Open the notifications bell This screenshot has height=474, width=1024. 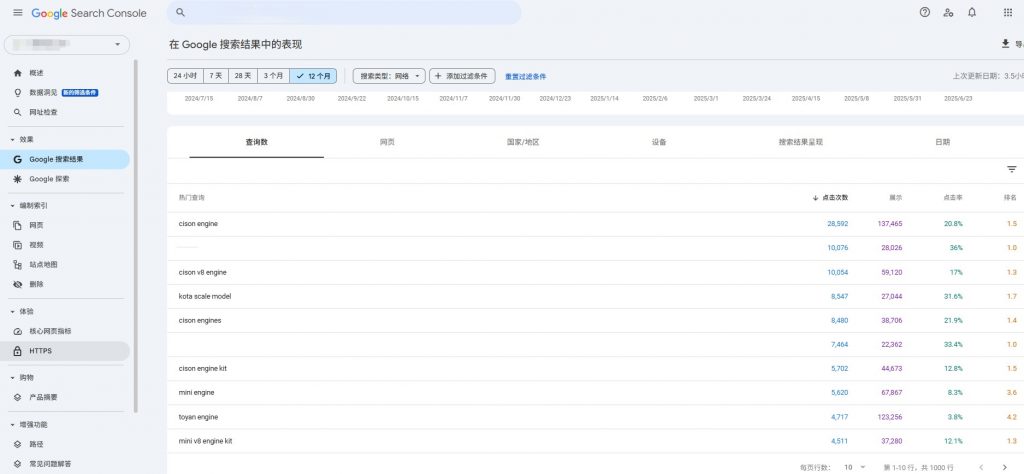click(972, 12)
